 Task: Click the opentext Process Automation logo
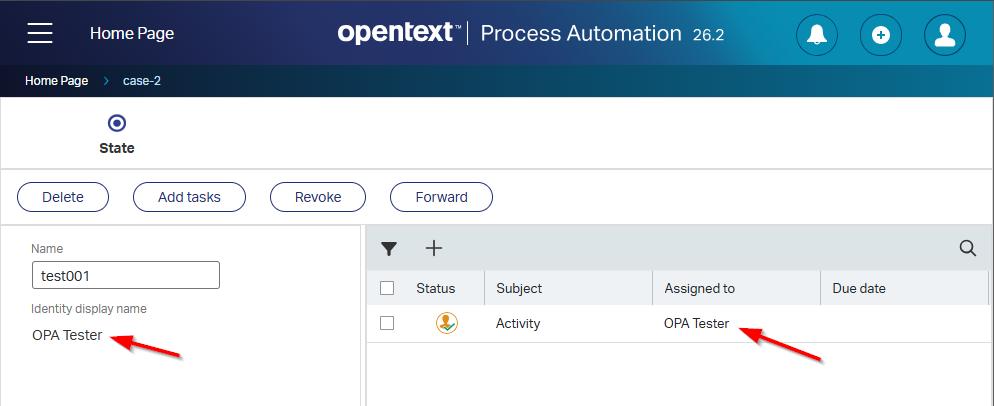[x=531, y=33]
